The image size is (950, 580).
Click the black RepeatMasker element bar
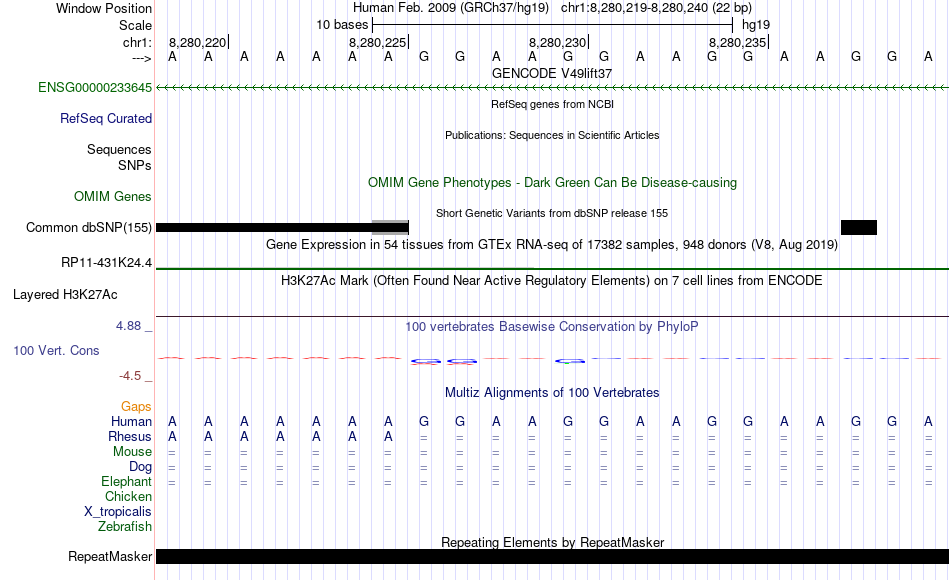point(553,556)
